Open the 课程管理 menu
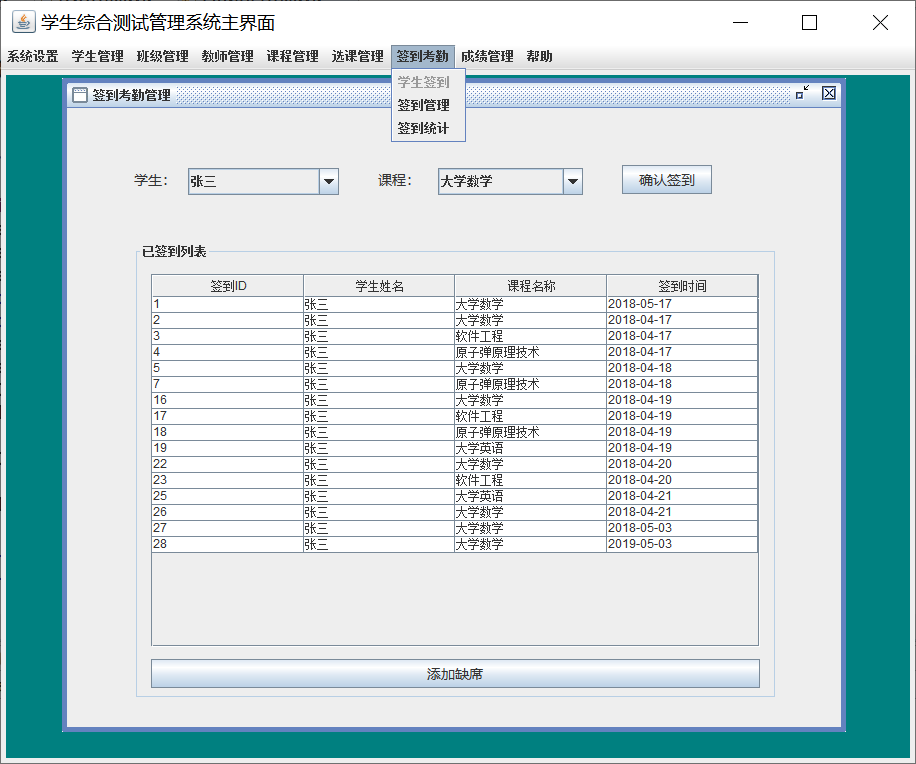 click(293, 57)
